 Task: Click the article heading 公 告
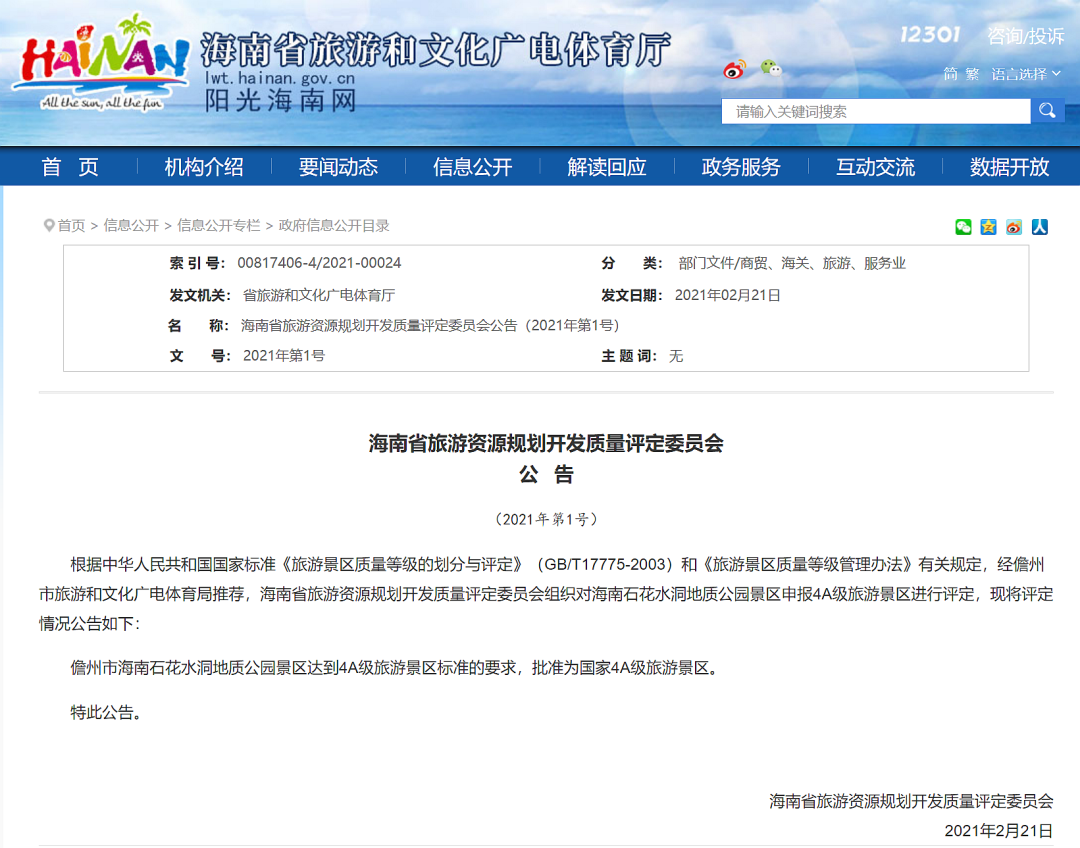coord(546,475)
